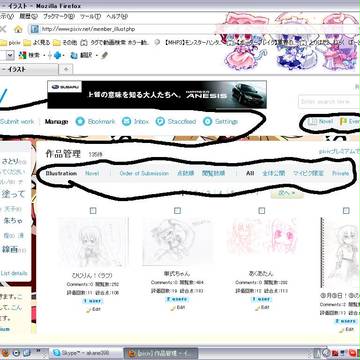
Task: Open the pixiv bookmarks folder
Action: [10, 43]
